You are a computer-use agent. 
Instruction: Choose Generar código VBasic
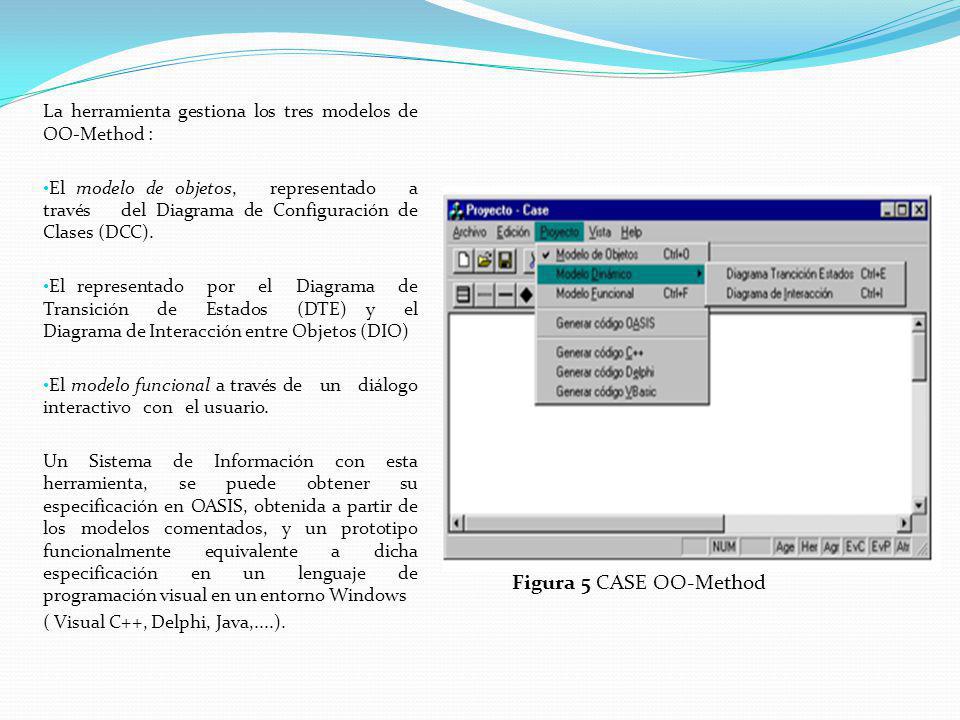[x=622, y=392]
